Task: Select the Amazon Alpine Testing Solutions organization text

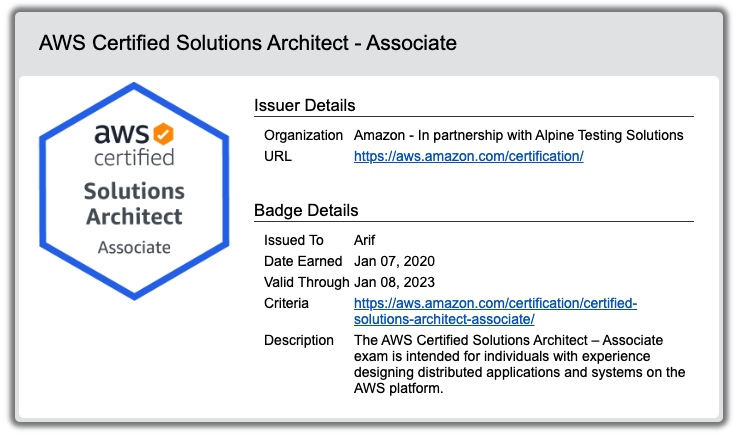Action: 518,136
